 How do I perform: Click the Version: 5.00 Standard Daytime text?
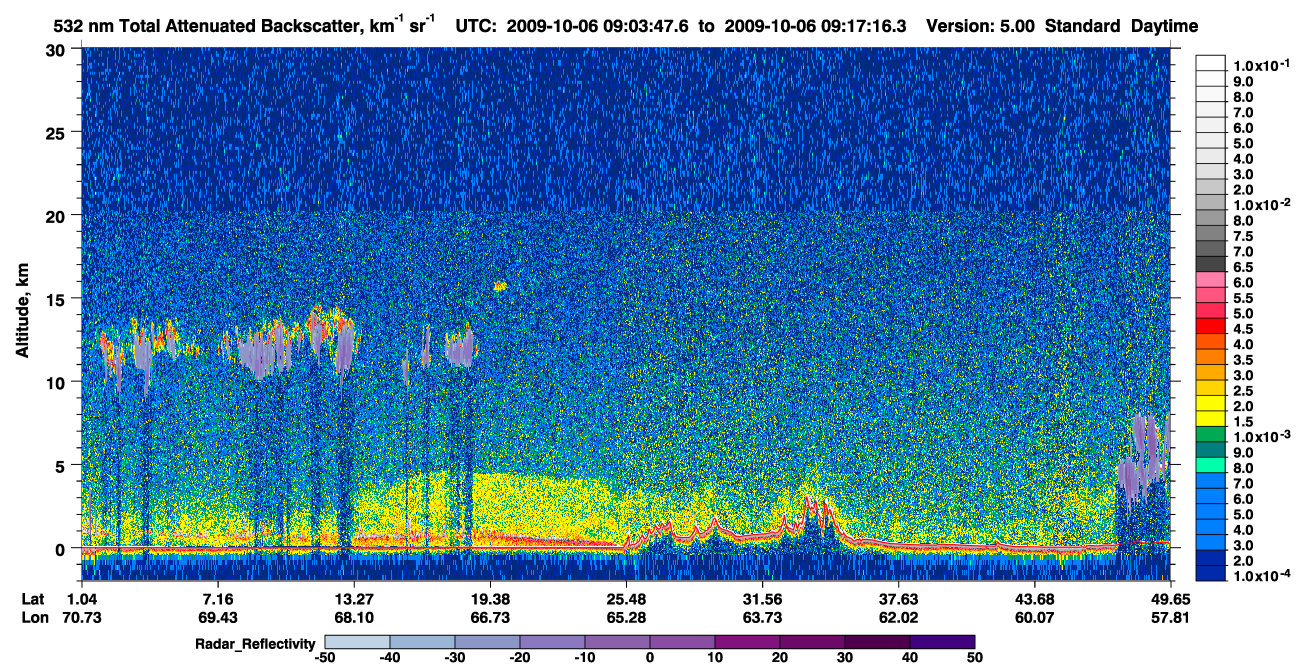(1061, 27)
